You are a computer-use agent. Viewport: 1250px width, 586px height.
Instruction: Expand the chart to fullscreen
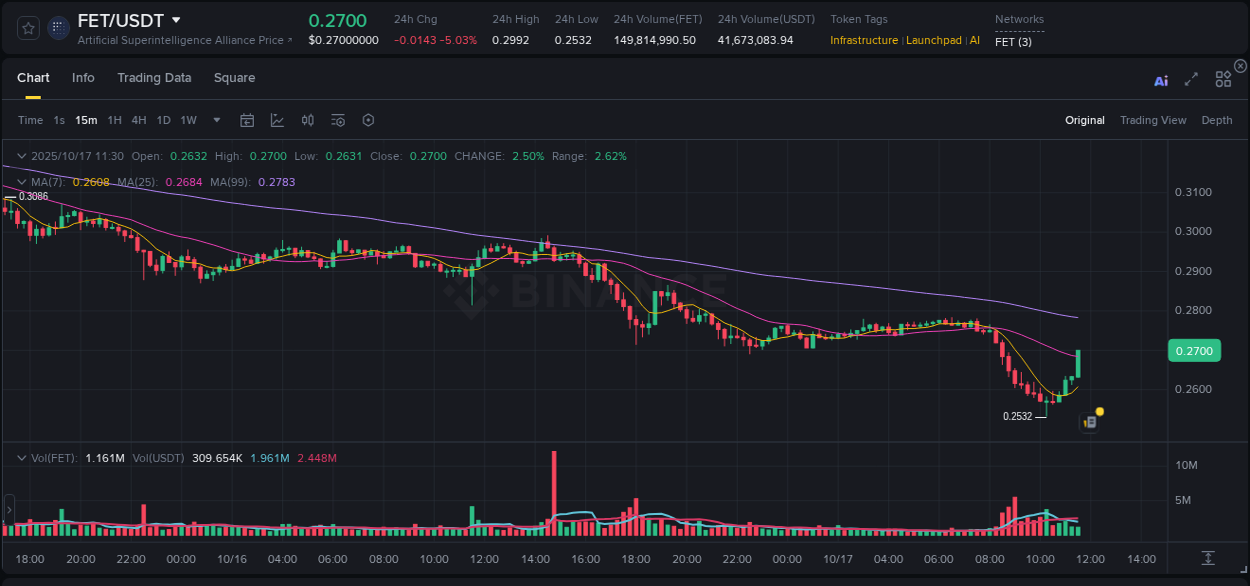coord(1190,81)
